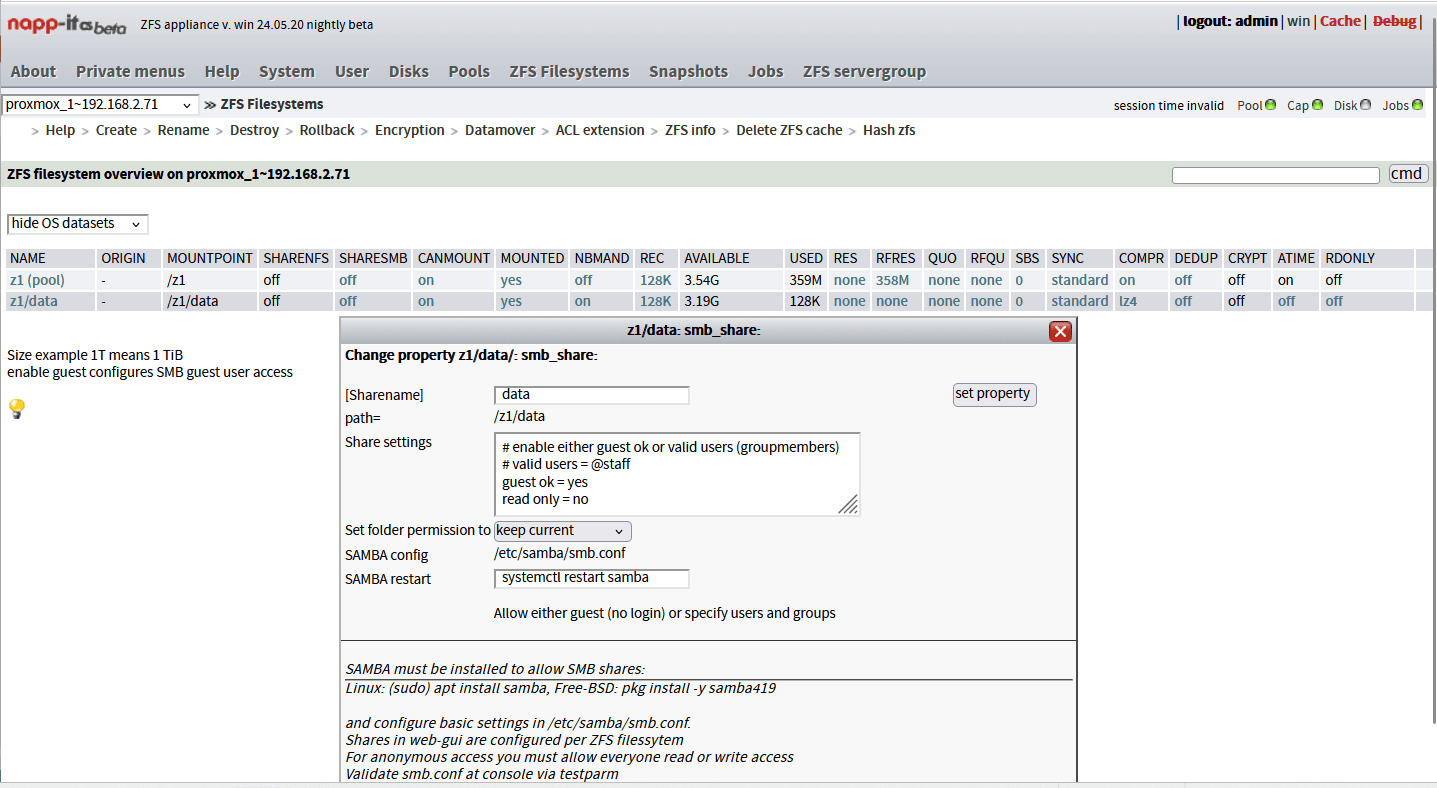Click the COMPR lz4 value for z1/data

click(1128, 301)
